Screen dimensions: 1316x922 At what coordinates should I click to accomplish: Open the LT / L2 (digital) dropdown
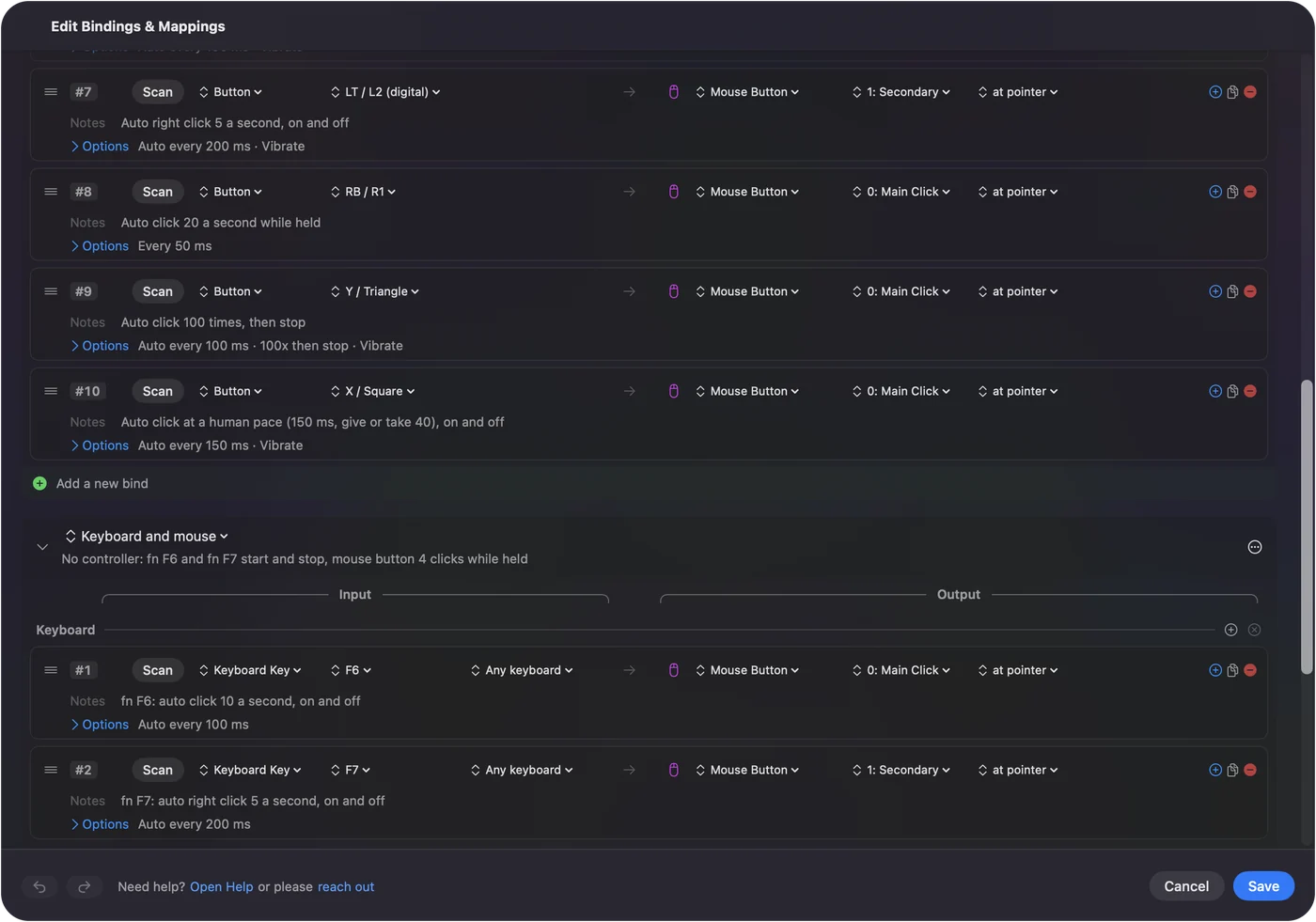click(385, 92)
